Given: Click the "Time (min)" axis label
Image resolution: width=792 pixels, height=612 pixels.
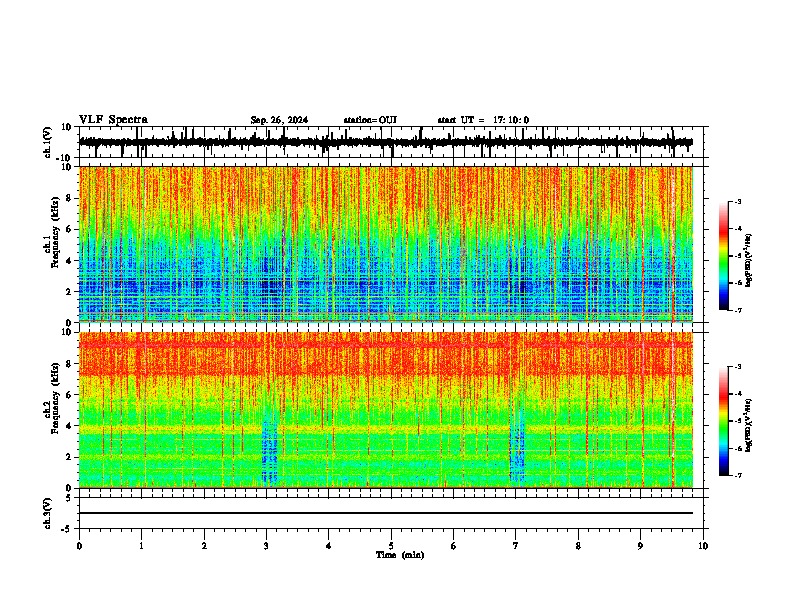Looking at the screenshot, I should point(400,555).
